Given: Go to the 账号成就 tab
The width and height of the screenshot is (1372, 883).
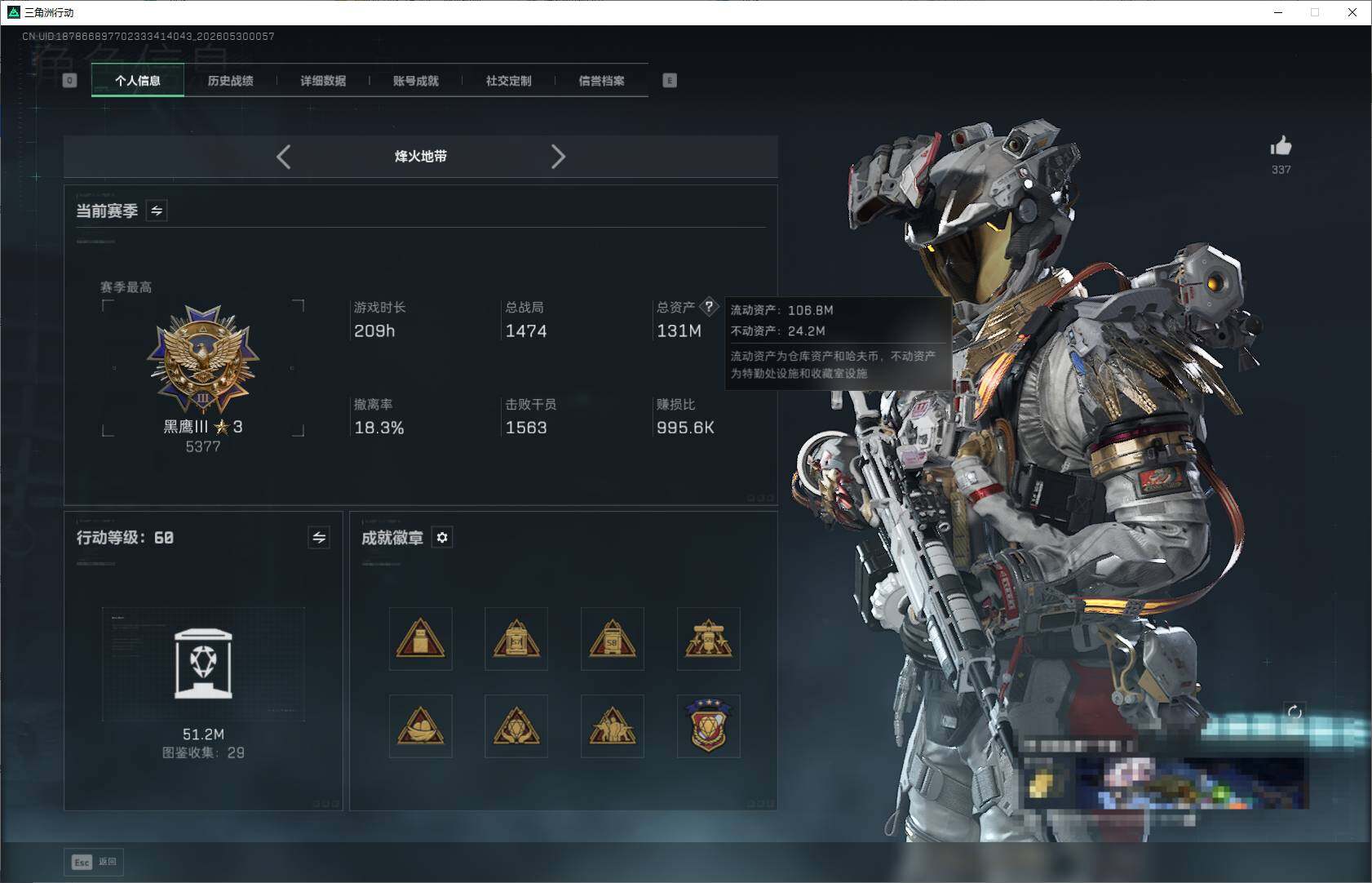Looking at the screenshot, I should (416, 81).
